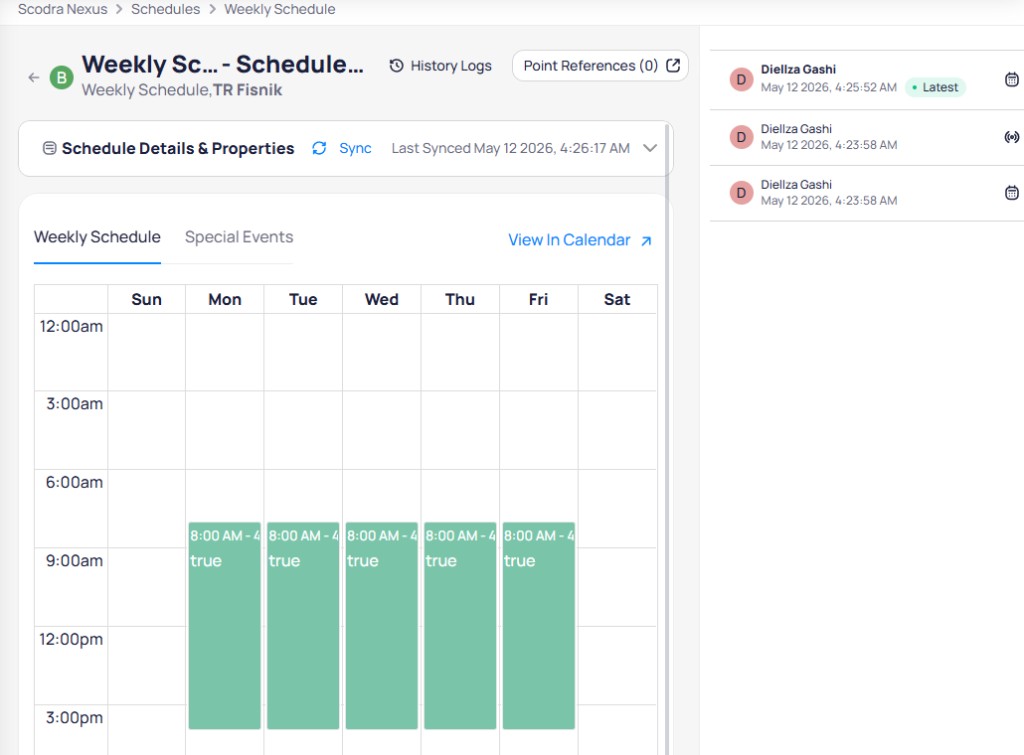Select Monday 8:00 AM true event
Viewport: 1024px width, 755px height.
tap(225, 625)
